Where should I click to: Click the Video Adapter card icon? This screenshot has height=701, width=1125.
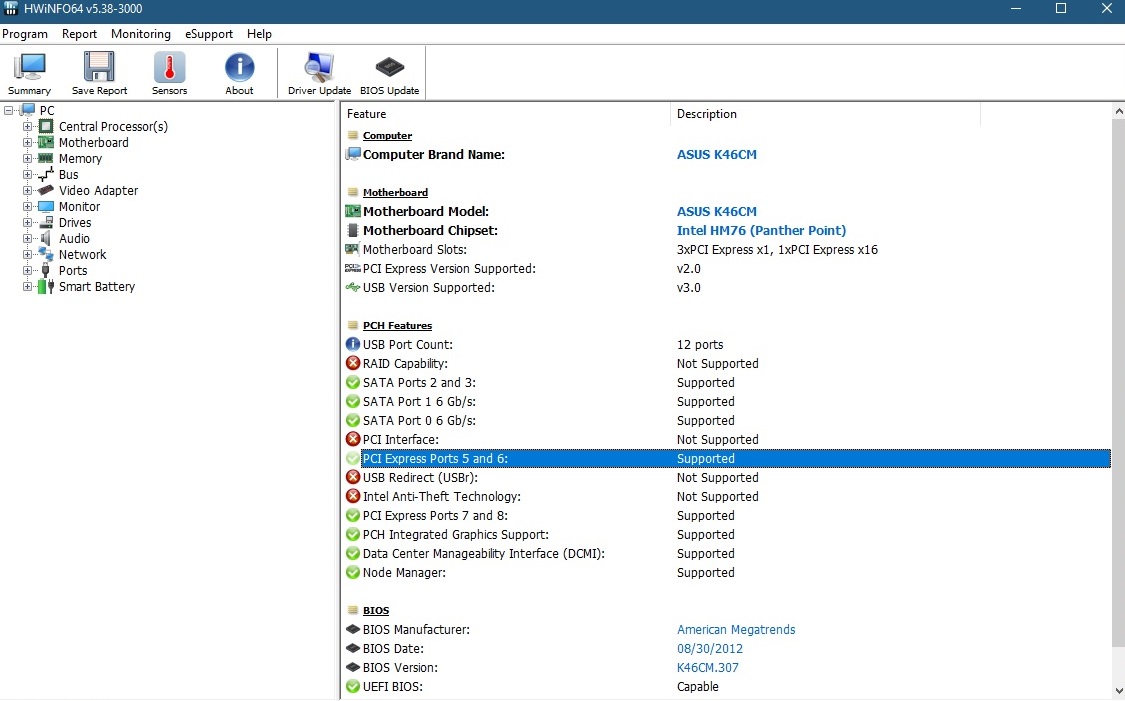46,190
